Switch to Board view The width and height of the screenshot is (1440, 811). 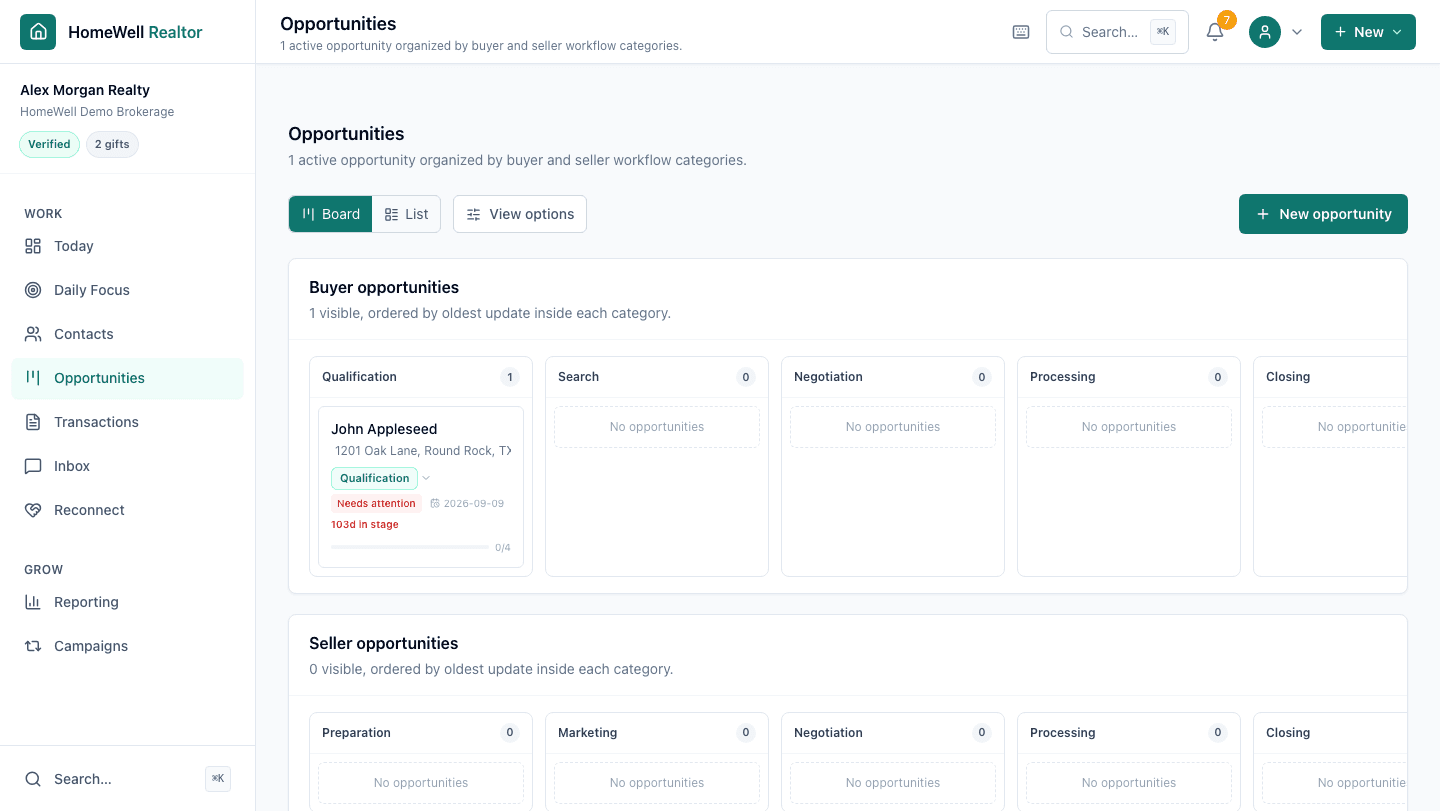tap(331, 214)
